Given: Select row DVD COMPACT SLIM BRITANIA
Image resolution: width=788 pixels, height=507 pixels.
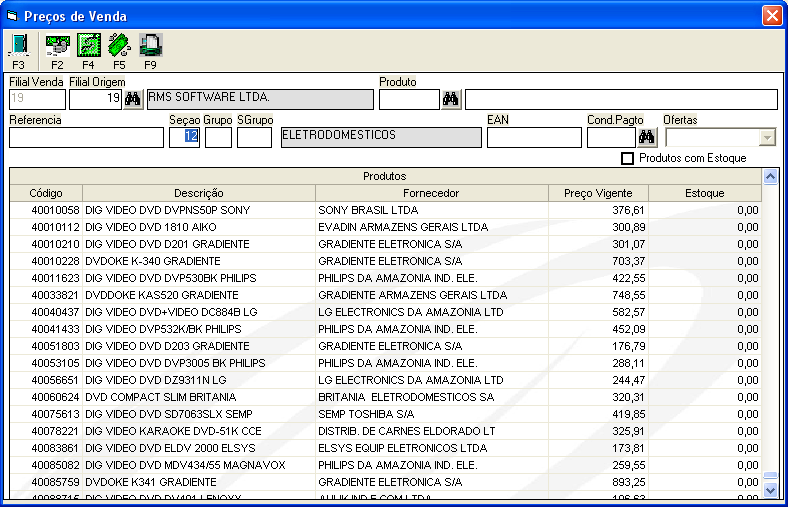Looking at the screenshot, I should [x=385, y=397].
